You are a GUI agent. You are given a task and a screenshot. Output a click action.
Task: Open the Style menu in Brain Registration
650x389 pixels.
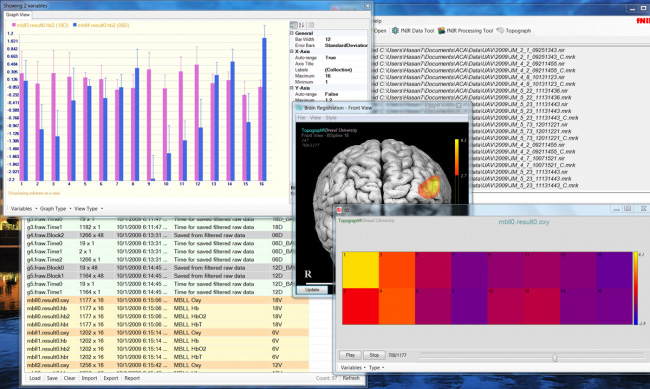[331, 118]
